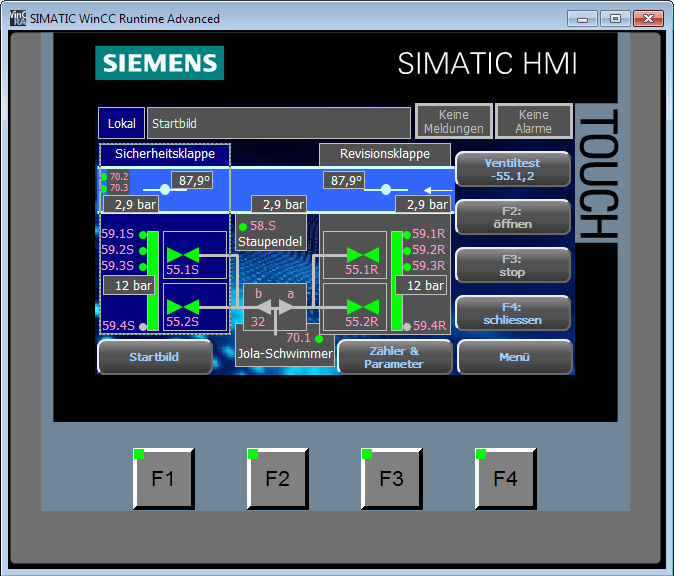The image size is (674, 576).
Task: Open Zähler & Parameter screen
Action: [x=394, y=357]
